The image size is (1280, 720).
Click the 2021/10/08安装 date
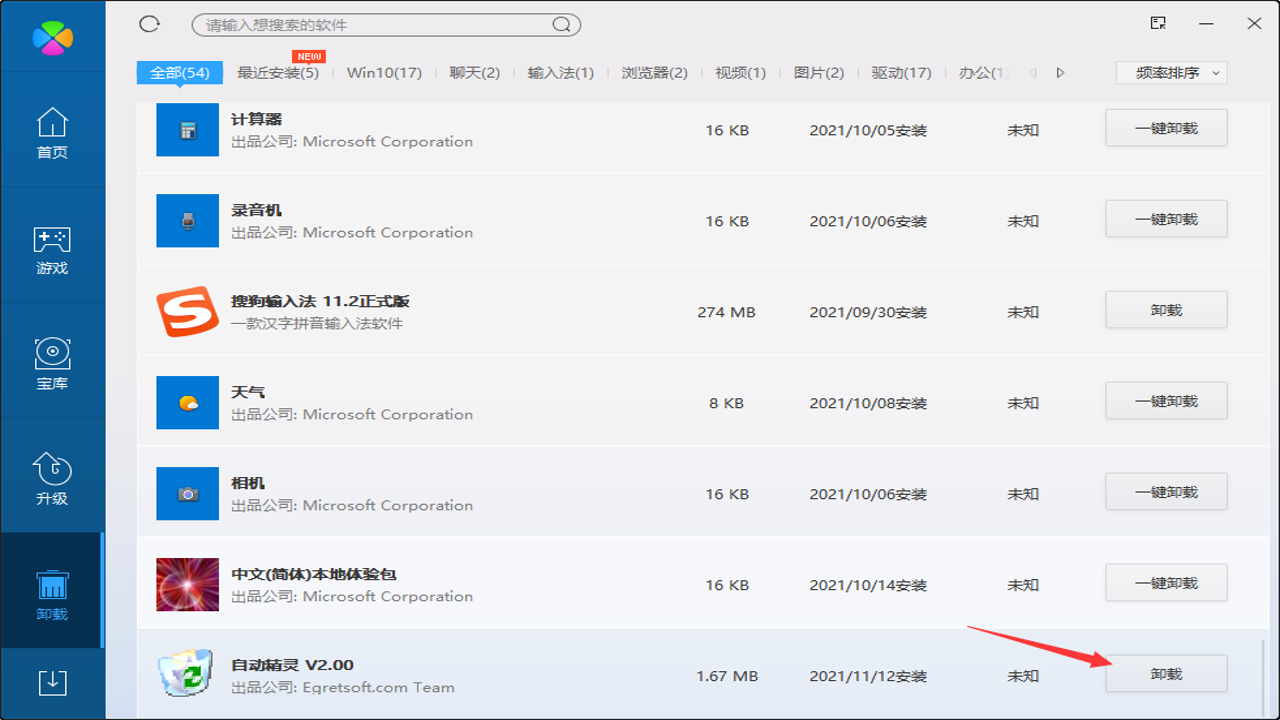868,403
